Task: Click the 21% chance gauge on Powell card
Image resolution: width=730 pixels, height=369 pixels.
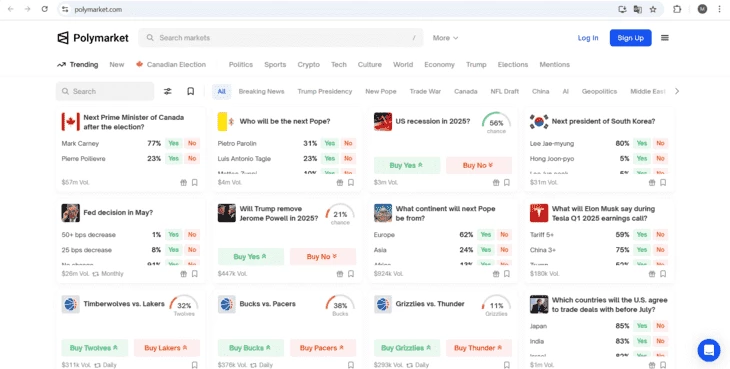Action: point(340,214)
